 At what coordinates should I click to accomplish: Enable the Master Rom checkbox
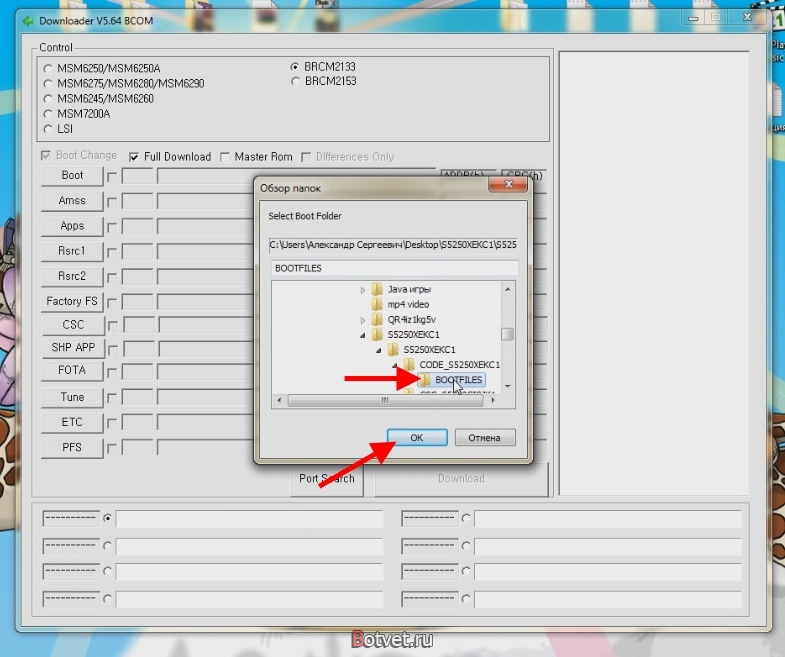pos(225,157)
